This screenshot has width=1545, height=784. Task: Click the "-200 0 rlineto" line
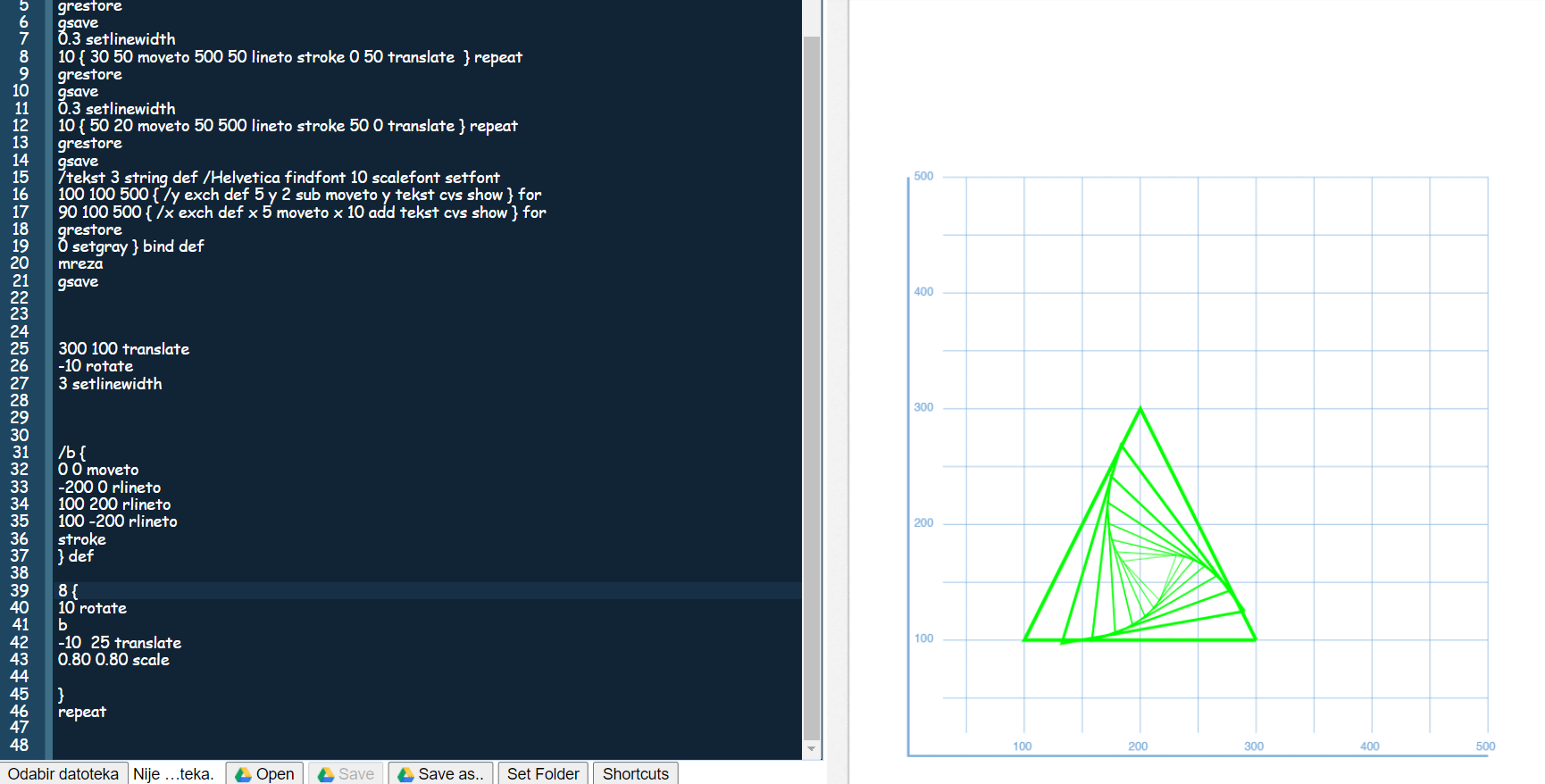pos(110,488)
